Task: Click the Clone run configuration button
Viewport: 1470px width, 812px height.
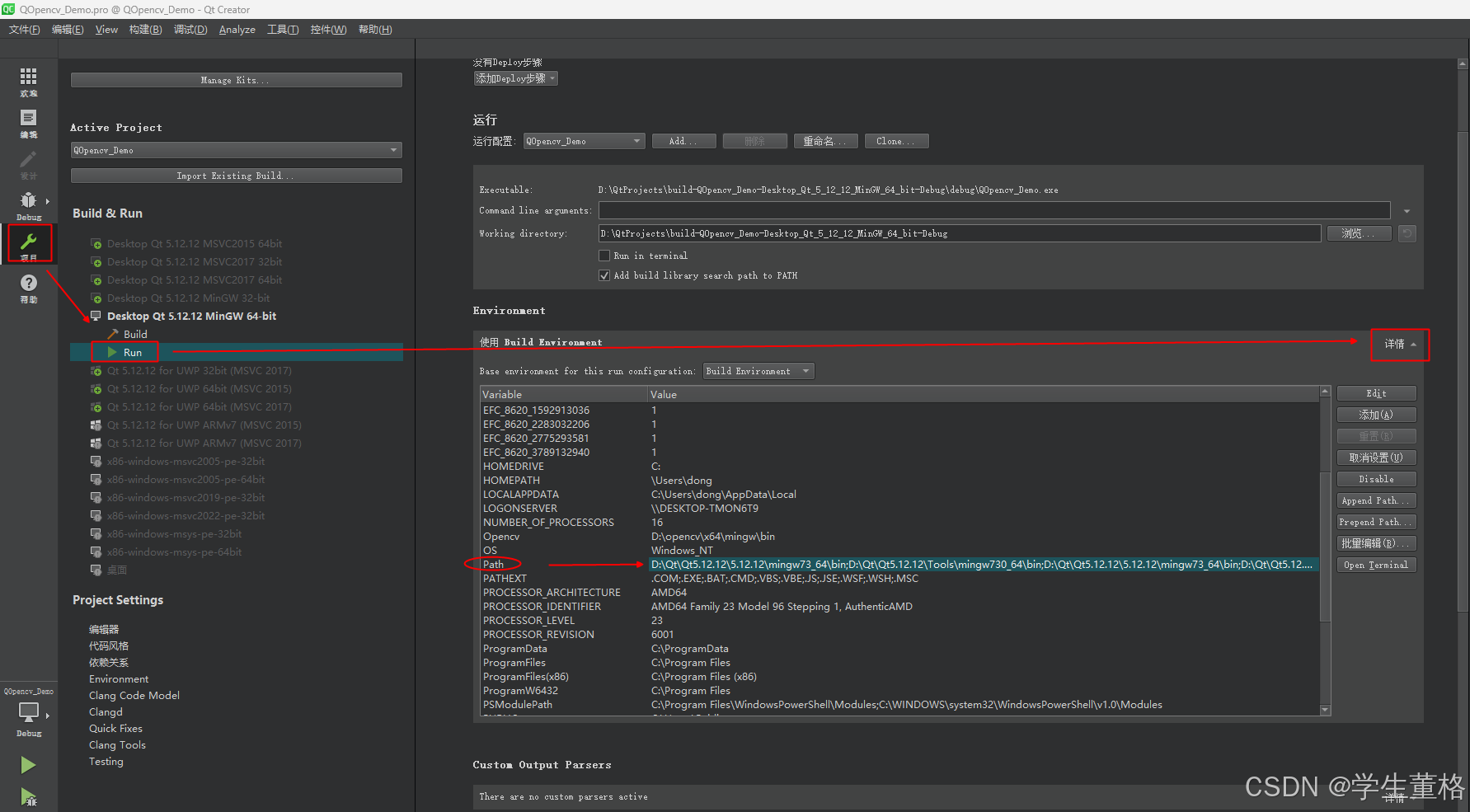Action: tap(896, 141)
